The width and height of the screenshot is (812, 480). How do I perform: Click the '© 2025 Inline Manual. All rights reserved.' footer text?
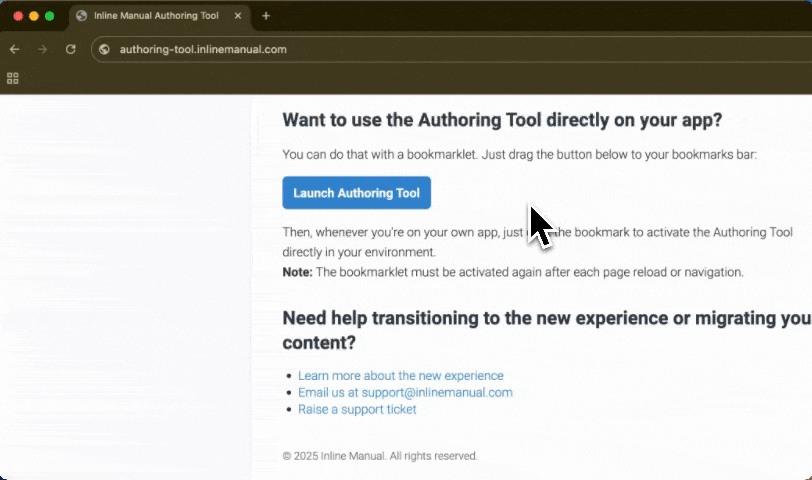pyautogui.click(x=380, y=456)
